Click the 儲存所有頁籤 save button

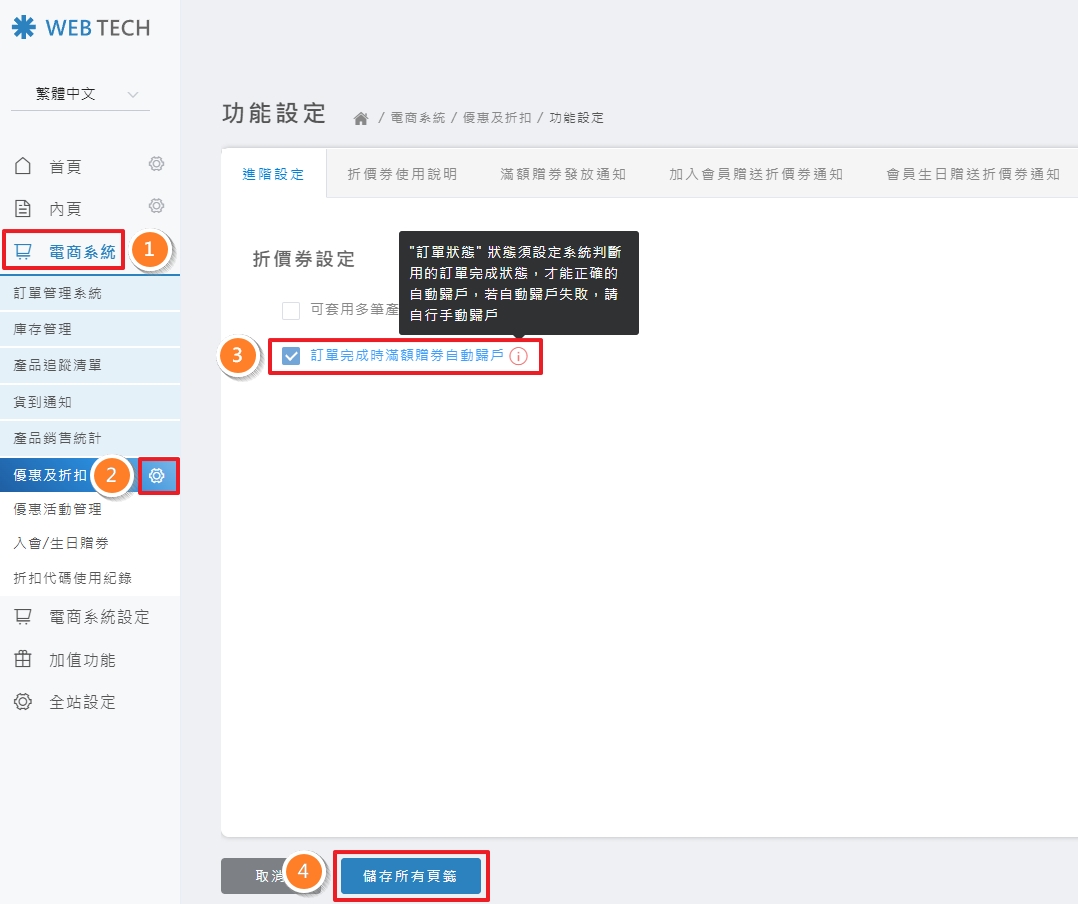point(411,874)
